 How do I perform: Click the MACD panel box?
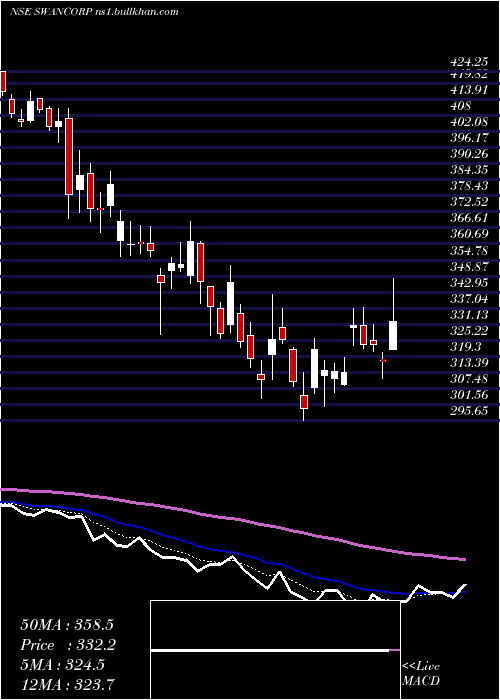pos(275,650)
